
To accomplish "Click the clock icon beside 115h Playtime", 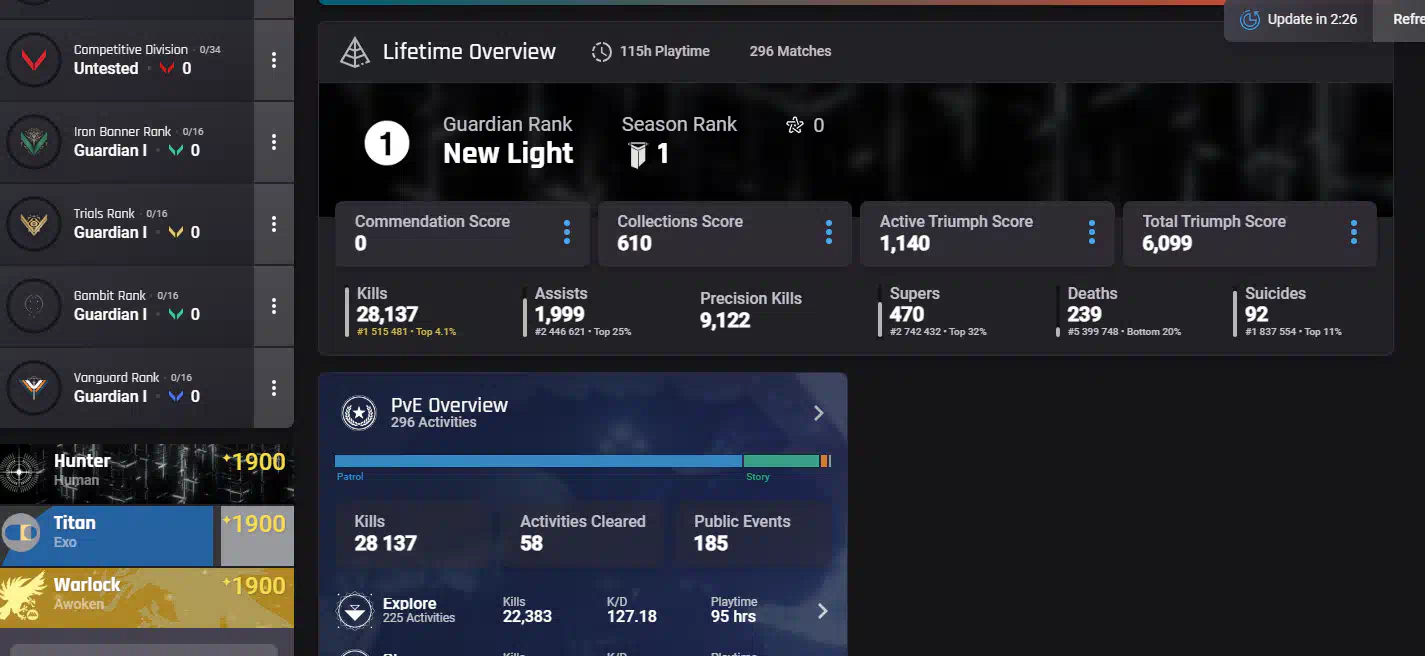I will [601, 52].
